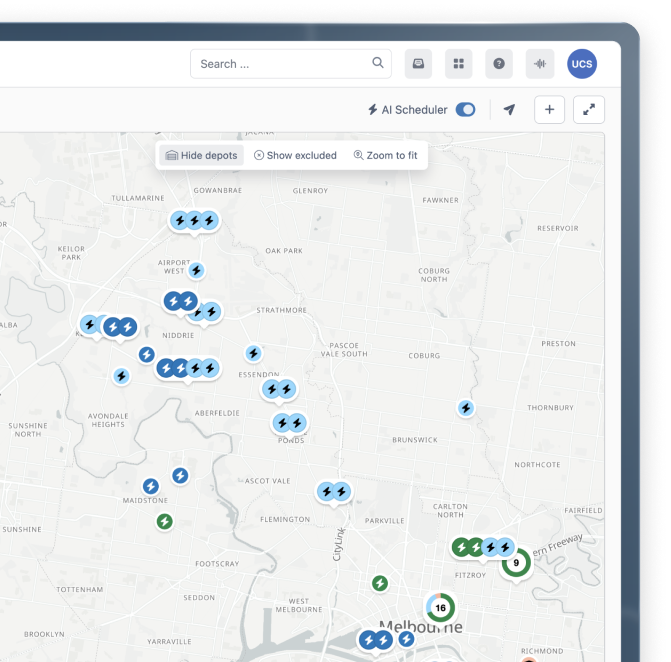Viewport: 671px width, 662px height.
Task: Click the audio waveform icon
Action: (540, 64)
